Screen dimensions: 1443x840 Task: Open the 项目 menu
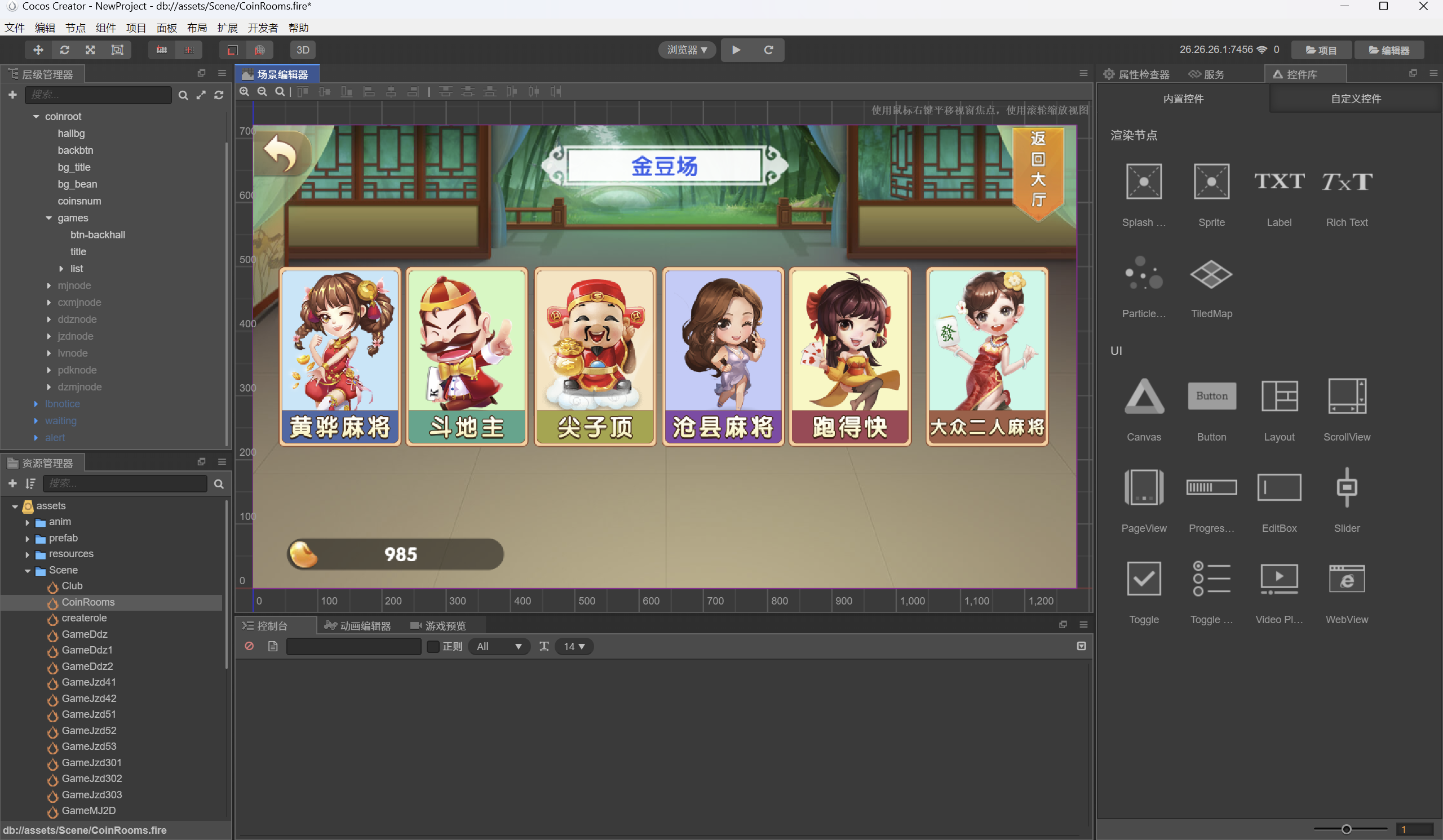point(136,28)
